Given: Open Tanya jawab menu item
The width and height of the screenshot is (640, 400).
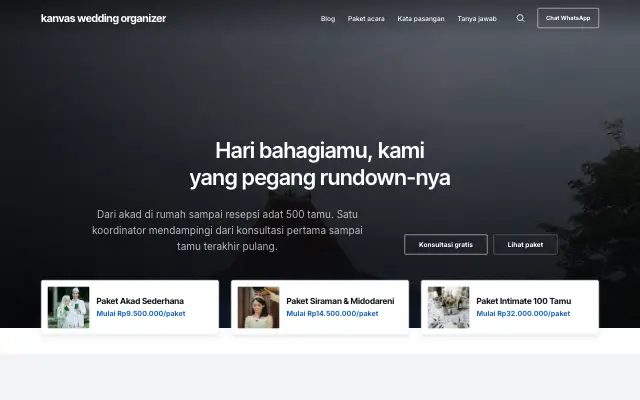Looking at the screenshot, I should tap(477, 18).
